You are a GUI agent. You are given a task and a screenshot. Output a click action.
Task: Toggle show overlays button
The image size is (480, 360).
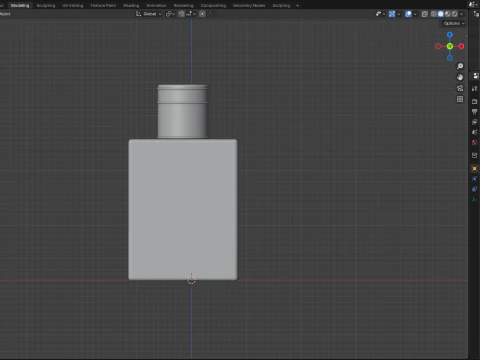408,14
